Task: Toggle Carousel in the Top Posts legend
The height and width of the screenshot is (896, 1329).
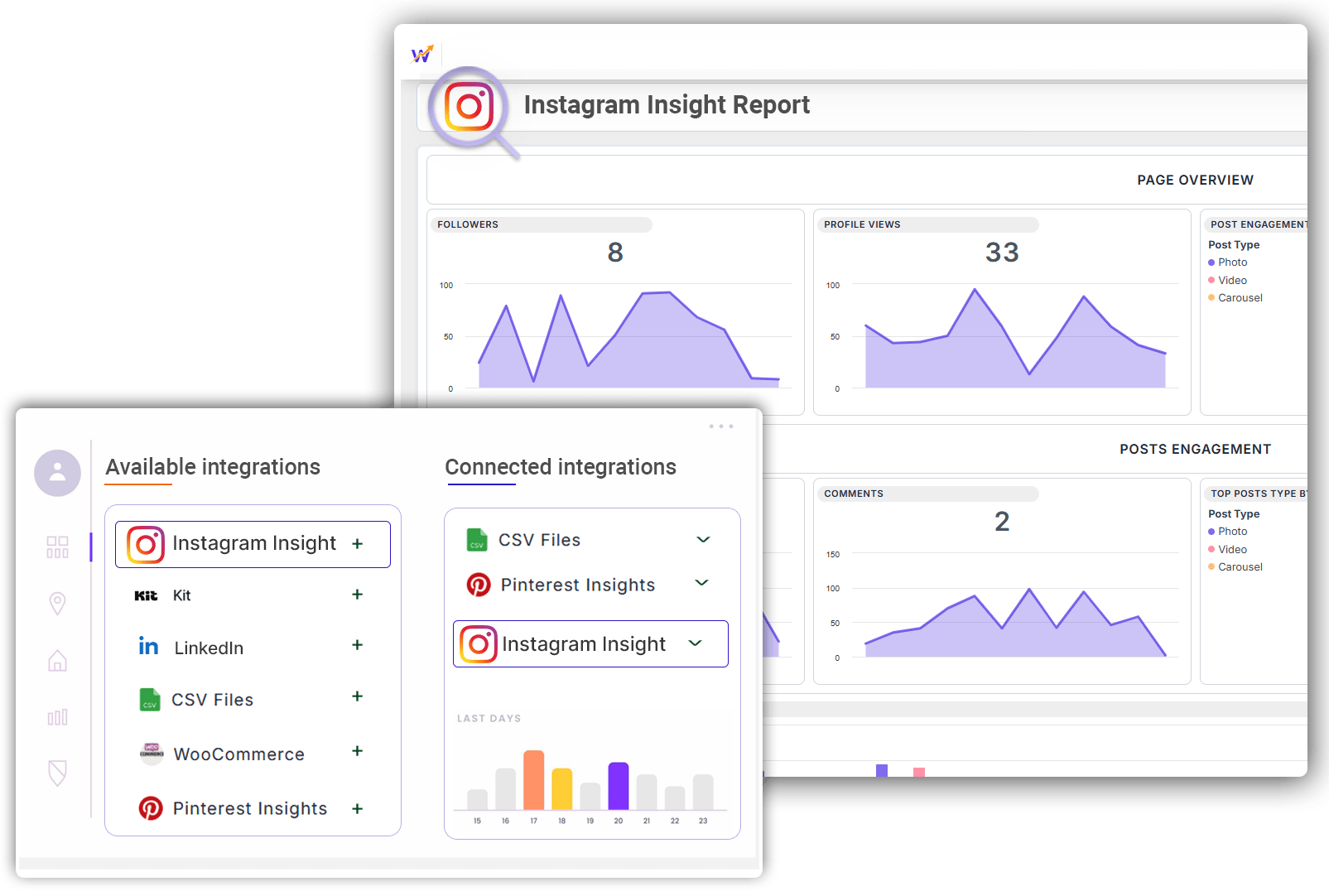Action: coord(1240,567)
